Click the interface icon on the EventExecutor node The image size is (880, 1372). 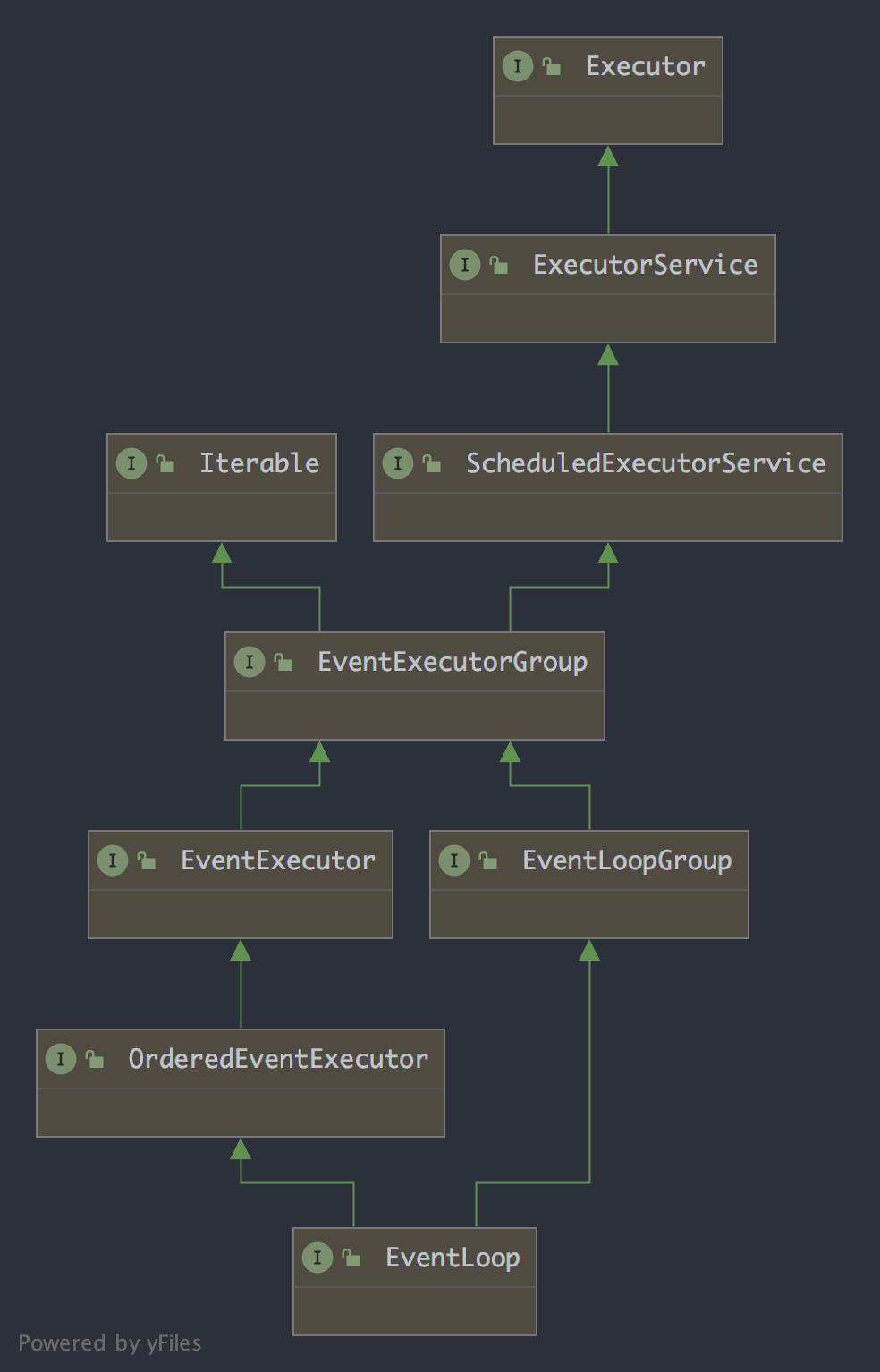point(113,860)
